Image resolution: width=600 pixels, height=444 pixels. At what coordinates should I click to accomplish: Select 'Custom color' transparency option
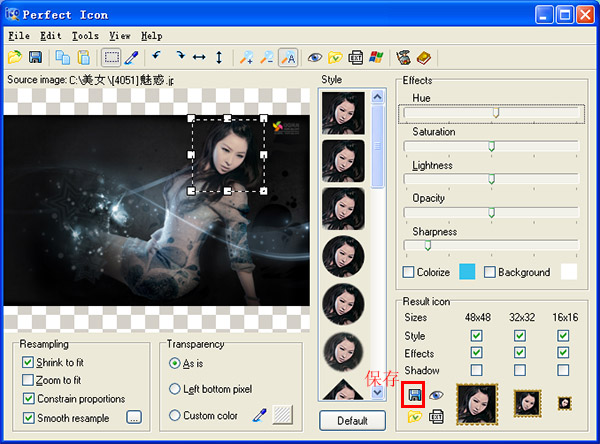click(x=174, y=415)
